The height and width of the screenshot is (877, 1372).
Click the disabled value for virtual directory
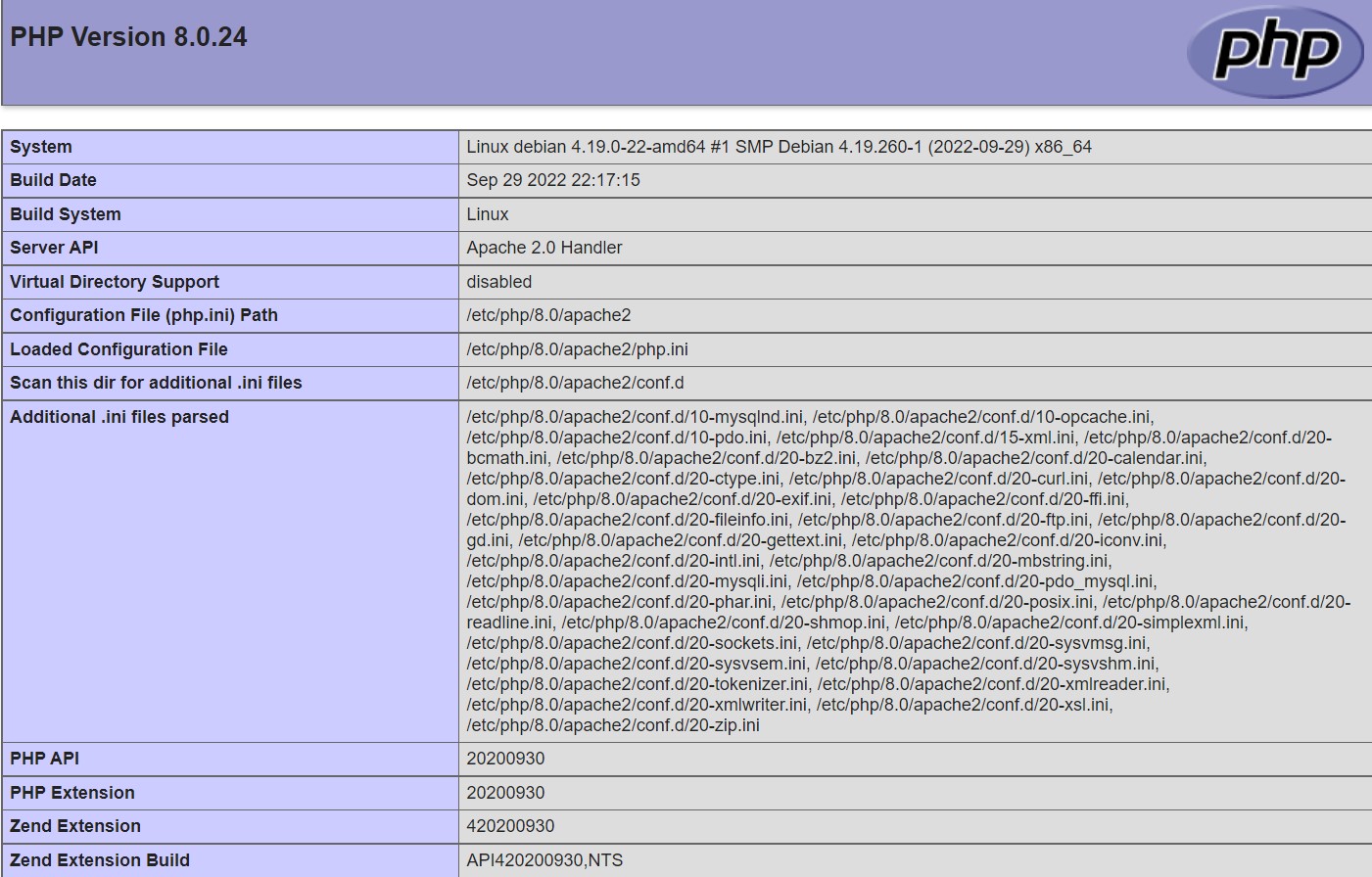tap(499, 282)
